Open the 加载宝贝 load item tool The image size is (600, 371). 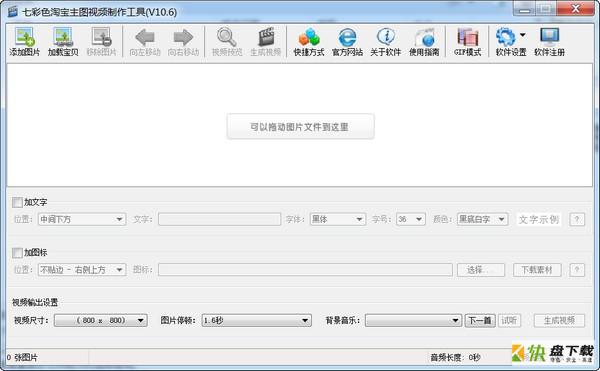(x=63, y=41)
